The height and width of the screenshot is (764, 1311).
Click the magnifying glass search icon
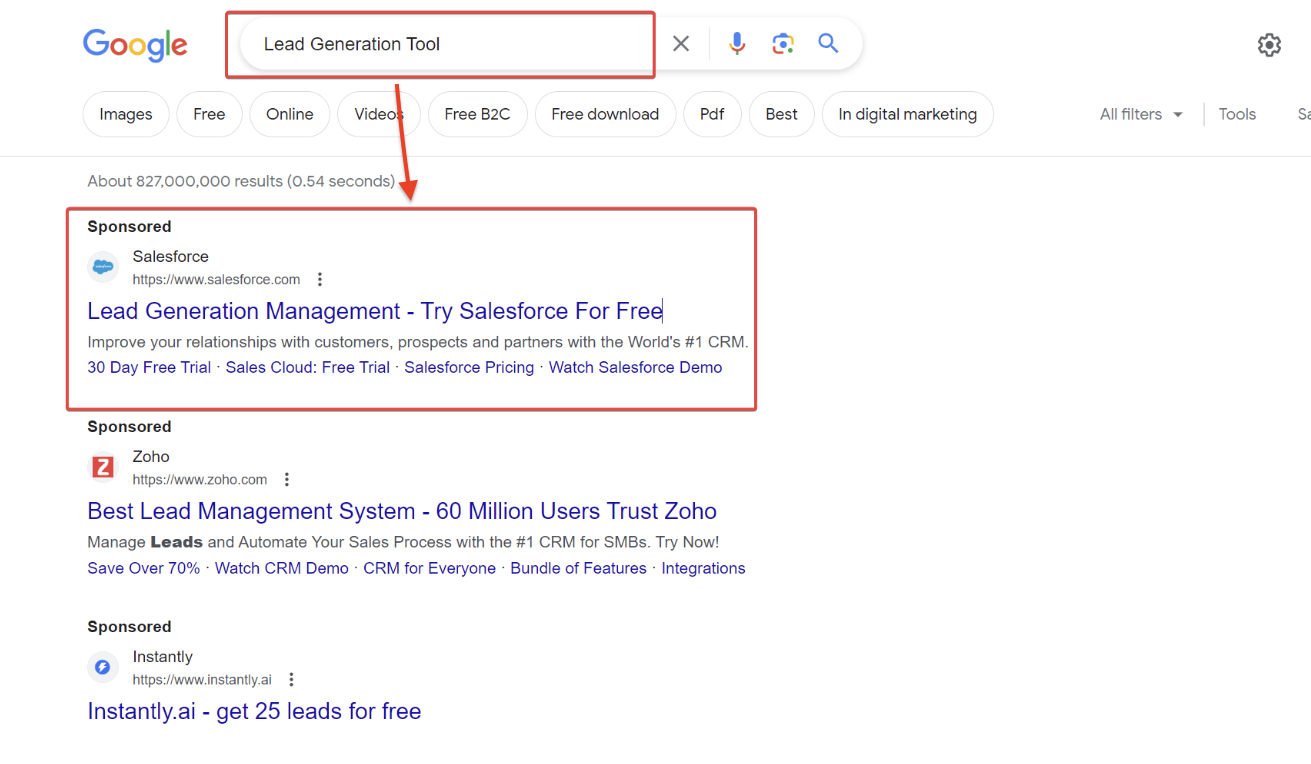828,43
